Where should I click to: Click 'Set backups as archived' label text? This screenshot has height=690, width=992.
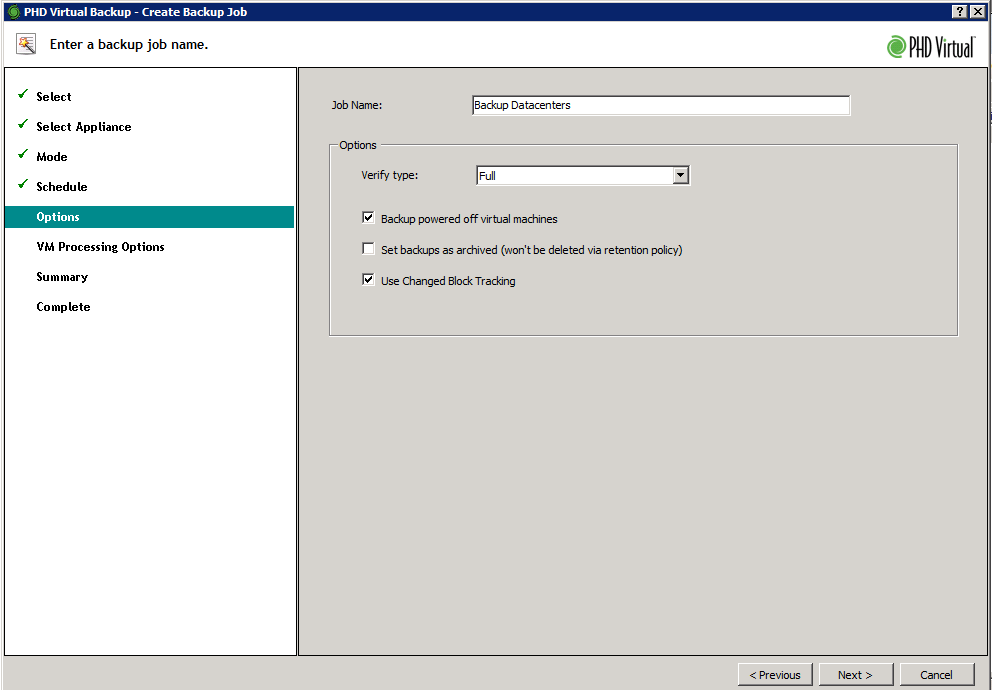pos(531,250)
